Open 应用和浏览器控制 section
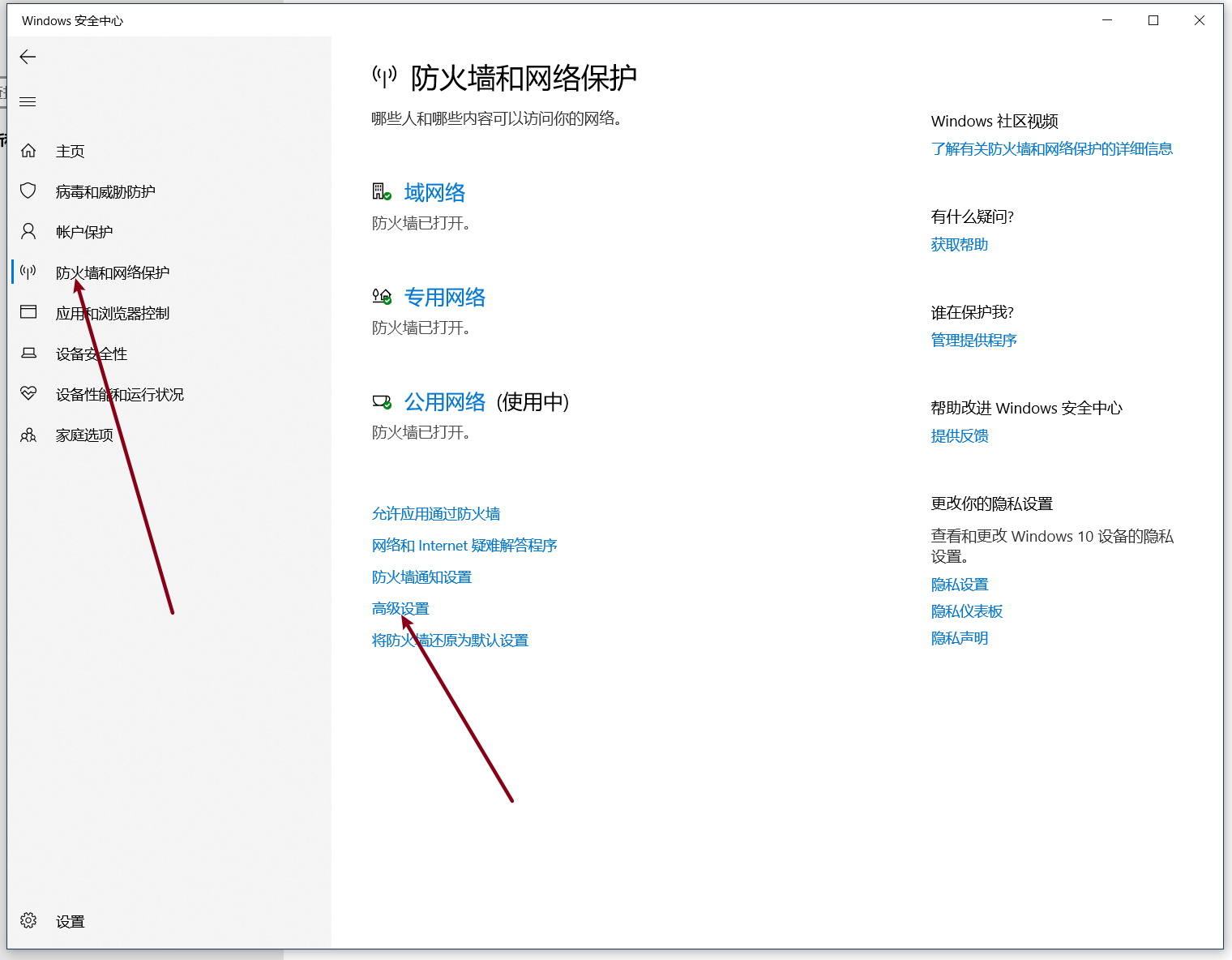The height and width of the screenshot is (960, 1232). 113,314
